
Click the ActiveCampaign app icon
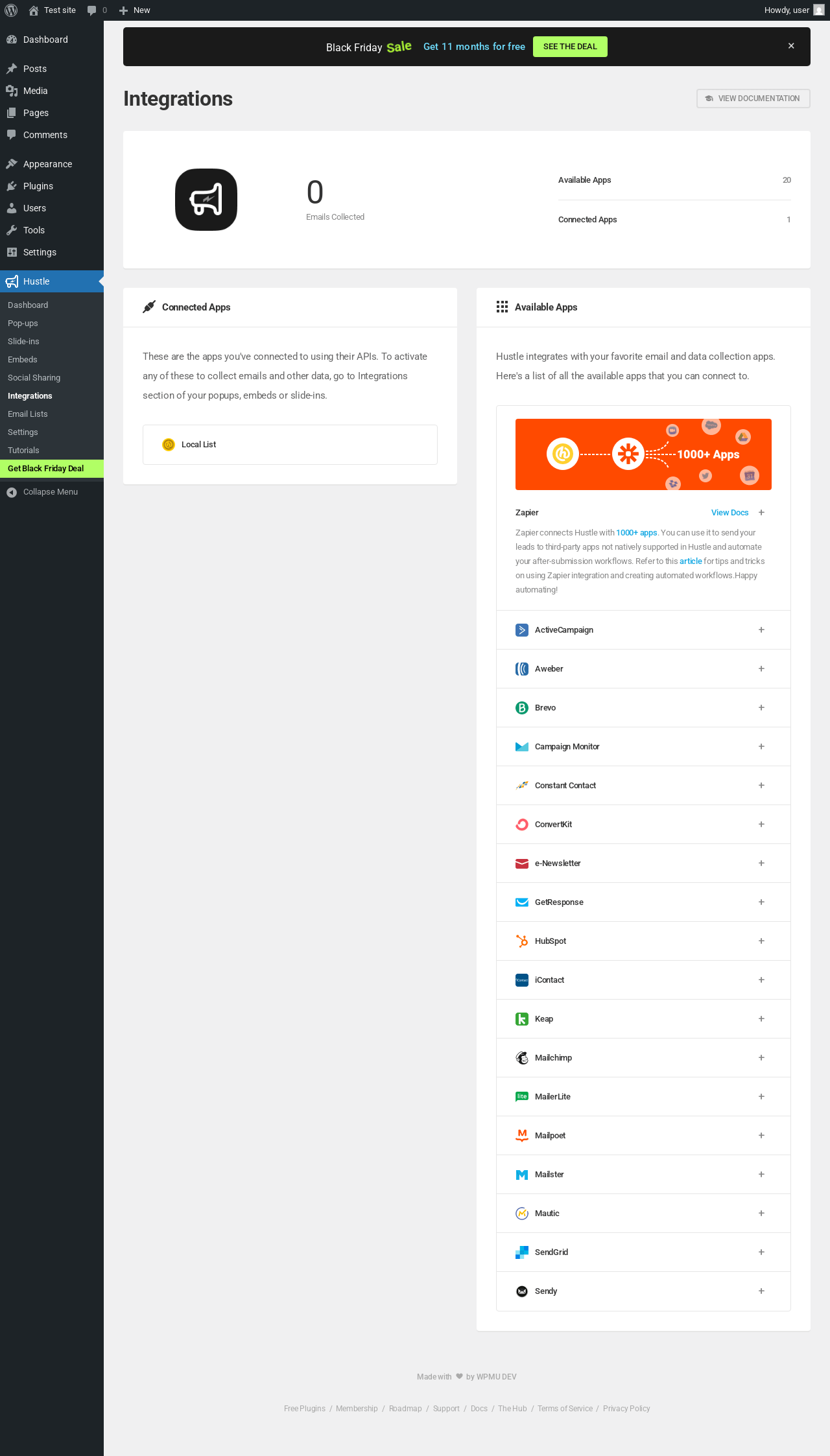pos(522,630)
